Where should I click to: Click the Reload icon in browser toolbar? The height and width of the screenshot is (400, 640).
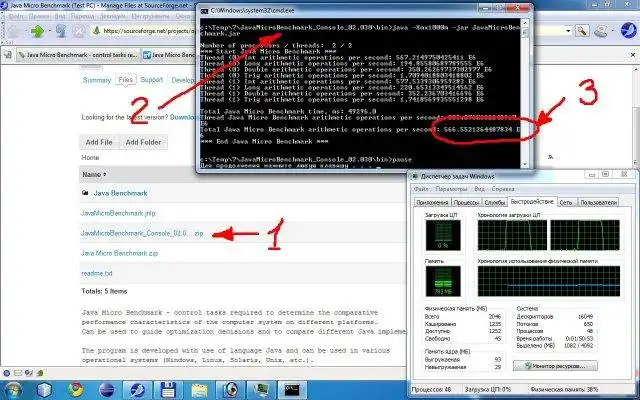coord(61,31)
